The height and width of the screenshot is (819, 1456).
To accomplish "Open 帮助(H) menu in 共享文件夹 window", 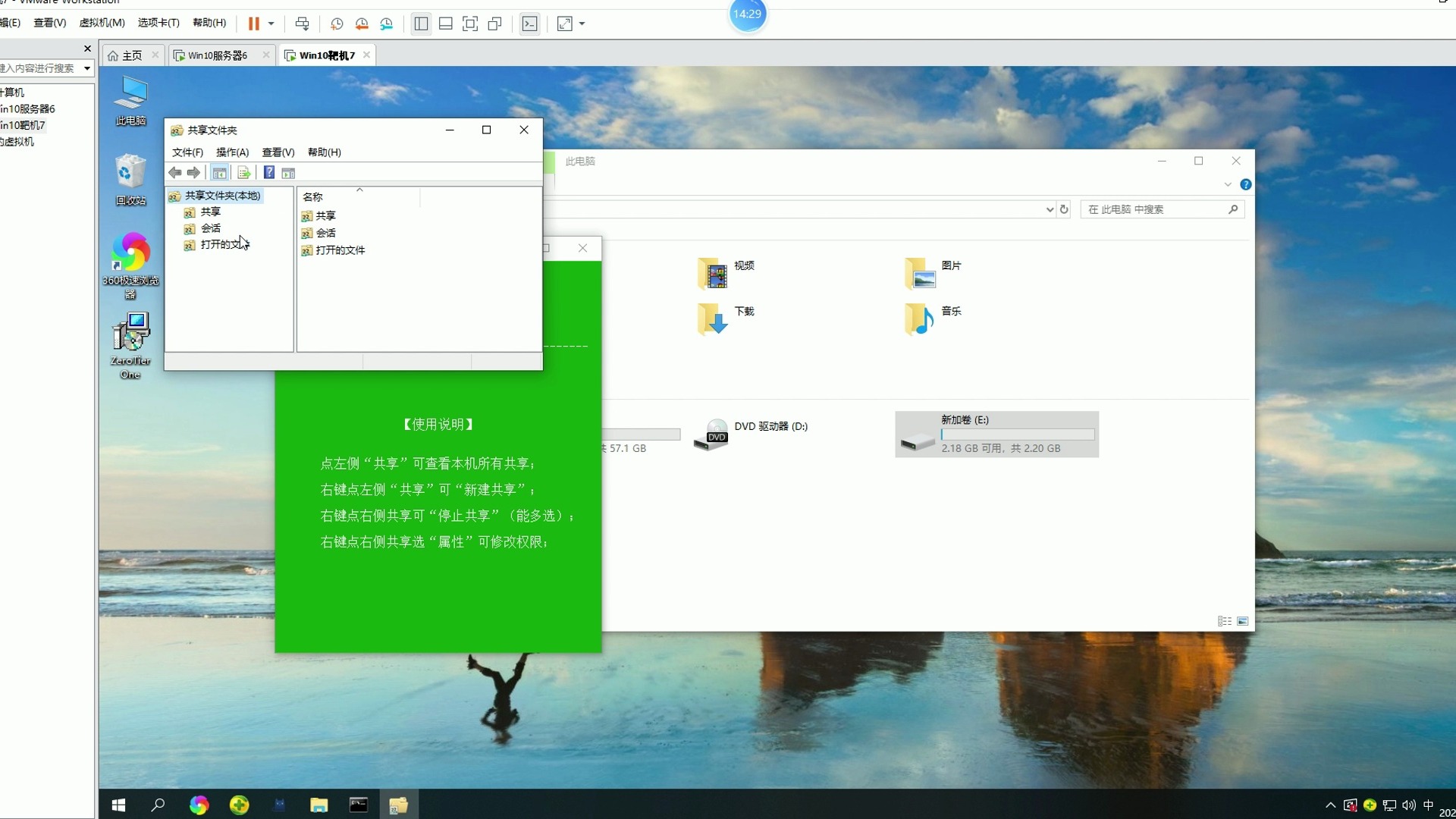I will [324, 152].
